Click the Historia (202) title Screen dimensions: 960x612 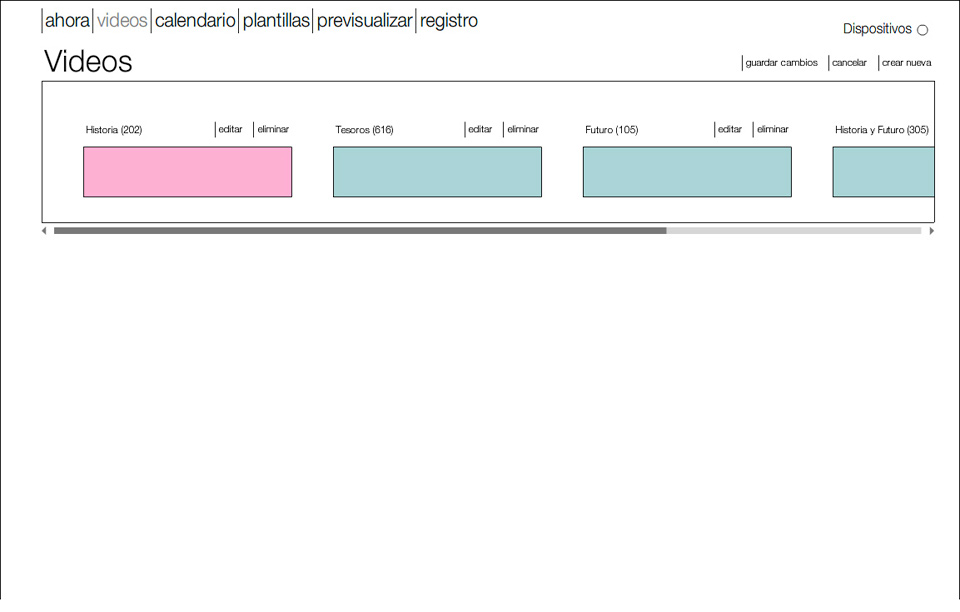click(x=114, y=130)
